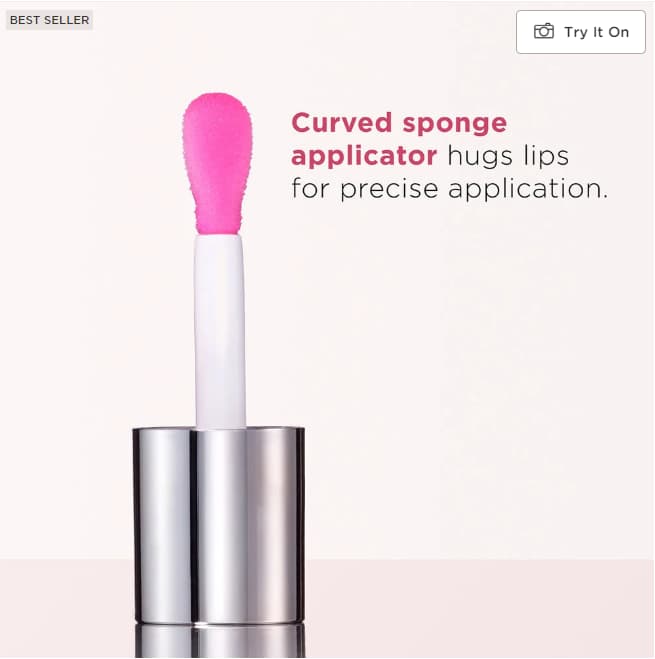Click the white applicator wand stem
This screenshot has width=655, height=659.
[x=220, y=332]
